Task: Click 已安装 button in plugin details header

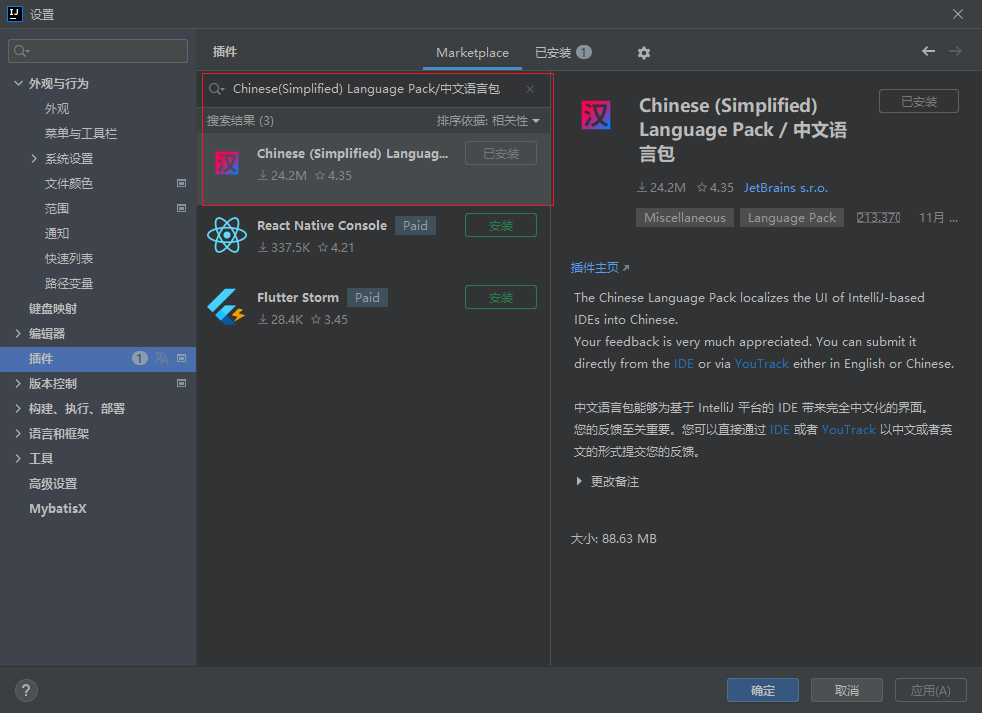Action: tap(919, 101)
